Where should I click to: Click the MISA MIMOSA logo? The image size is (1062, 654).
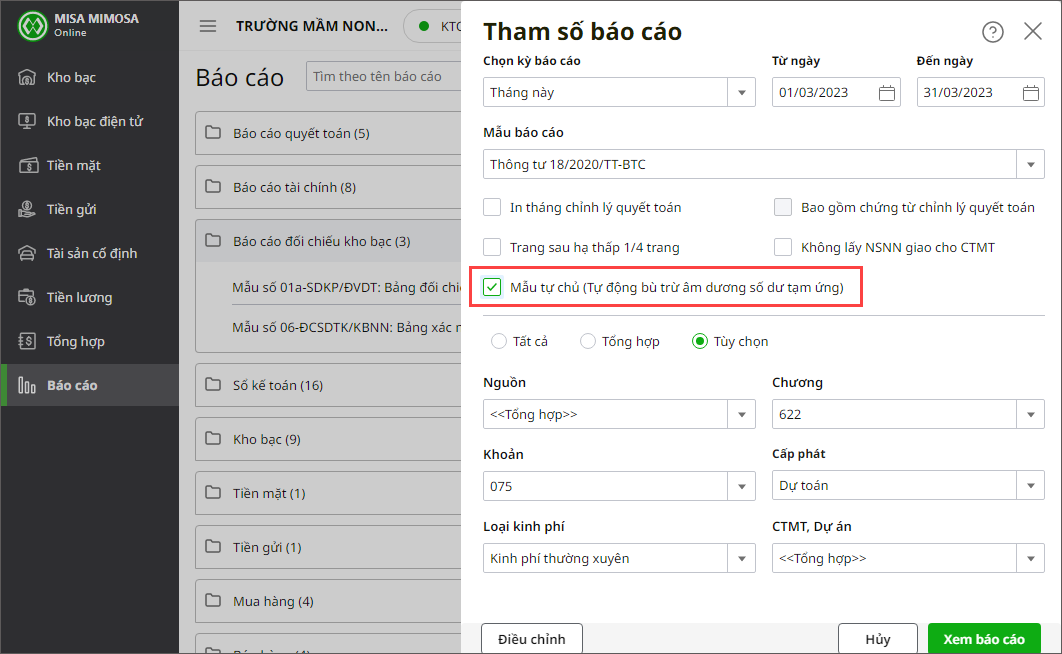coord(34,26)
